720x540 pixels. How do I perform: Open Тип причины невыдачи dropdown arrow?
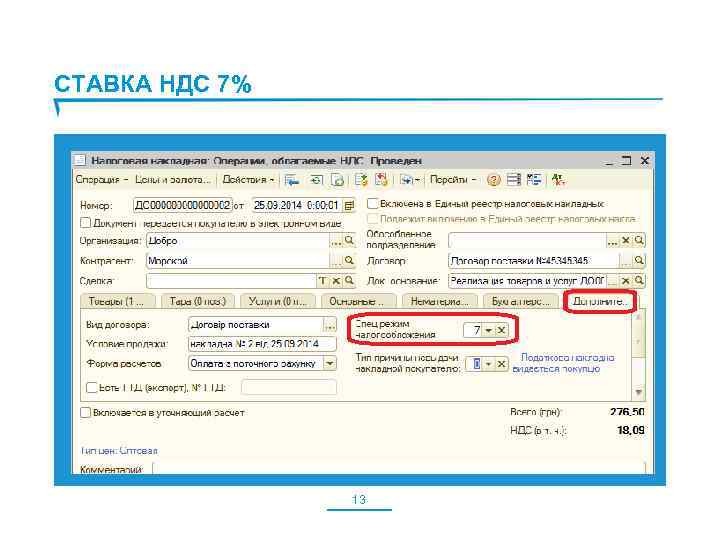[489, 364]
